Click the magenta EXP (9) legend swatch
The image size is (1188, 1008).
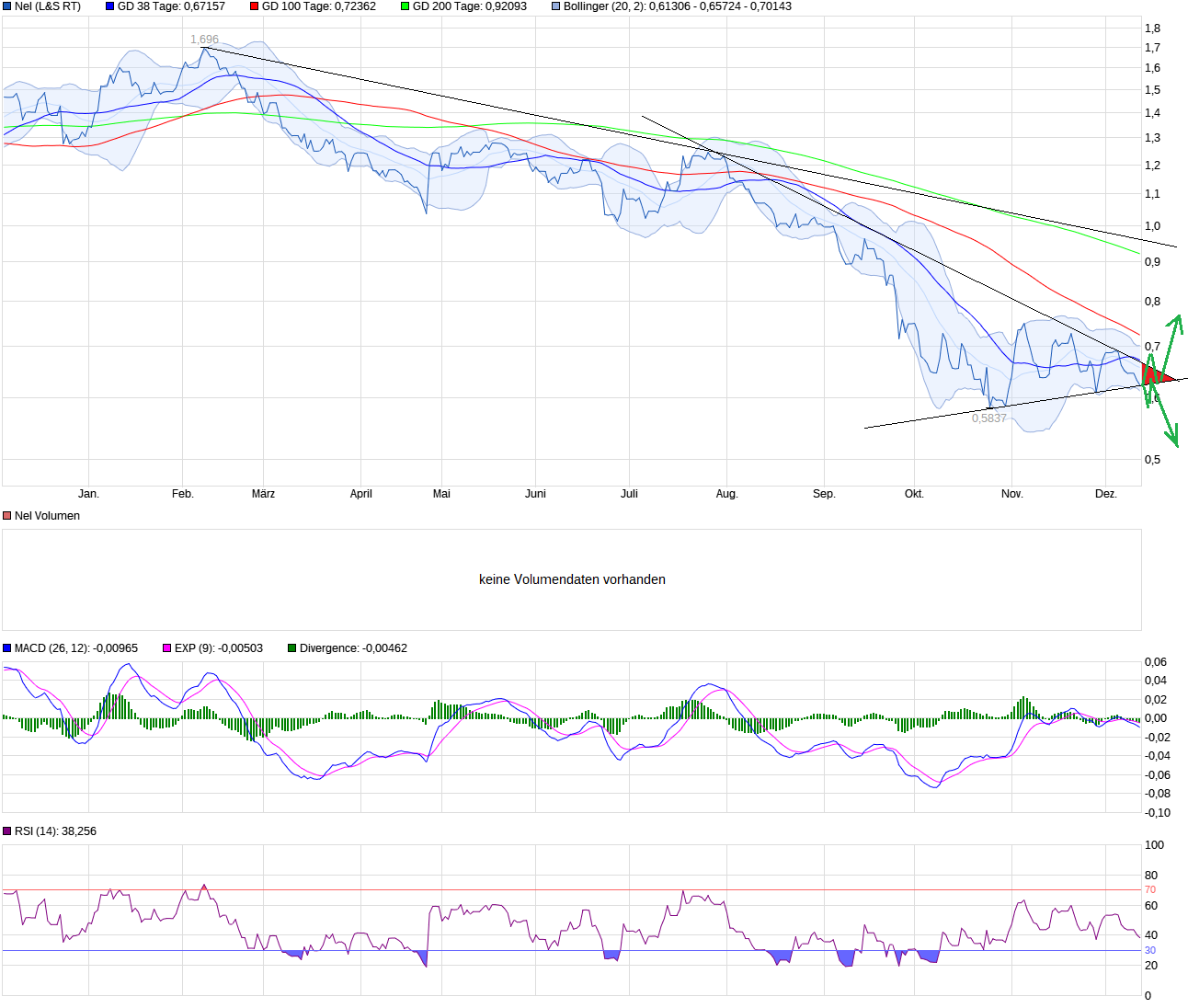click(167, 648)
